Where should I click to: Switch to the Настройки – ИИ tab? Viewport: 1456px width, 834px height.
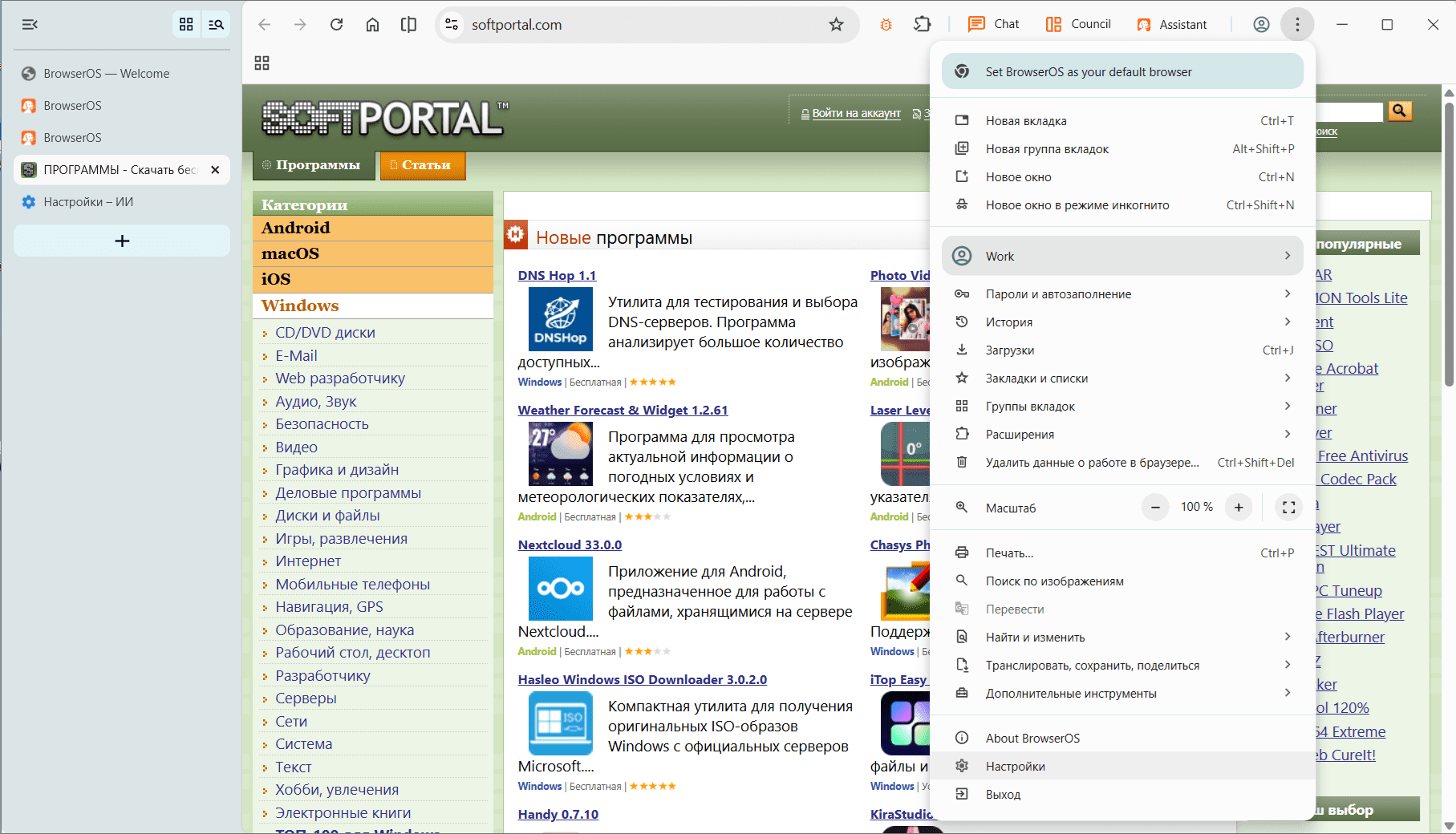tap(122, 202)
